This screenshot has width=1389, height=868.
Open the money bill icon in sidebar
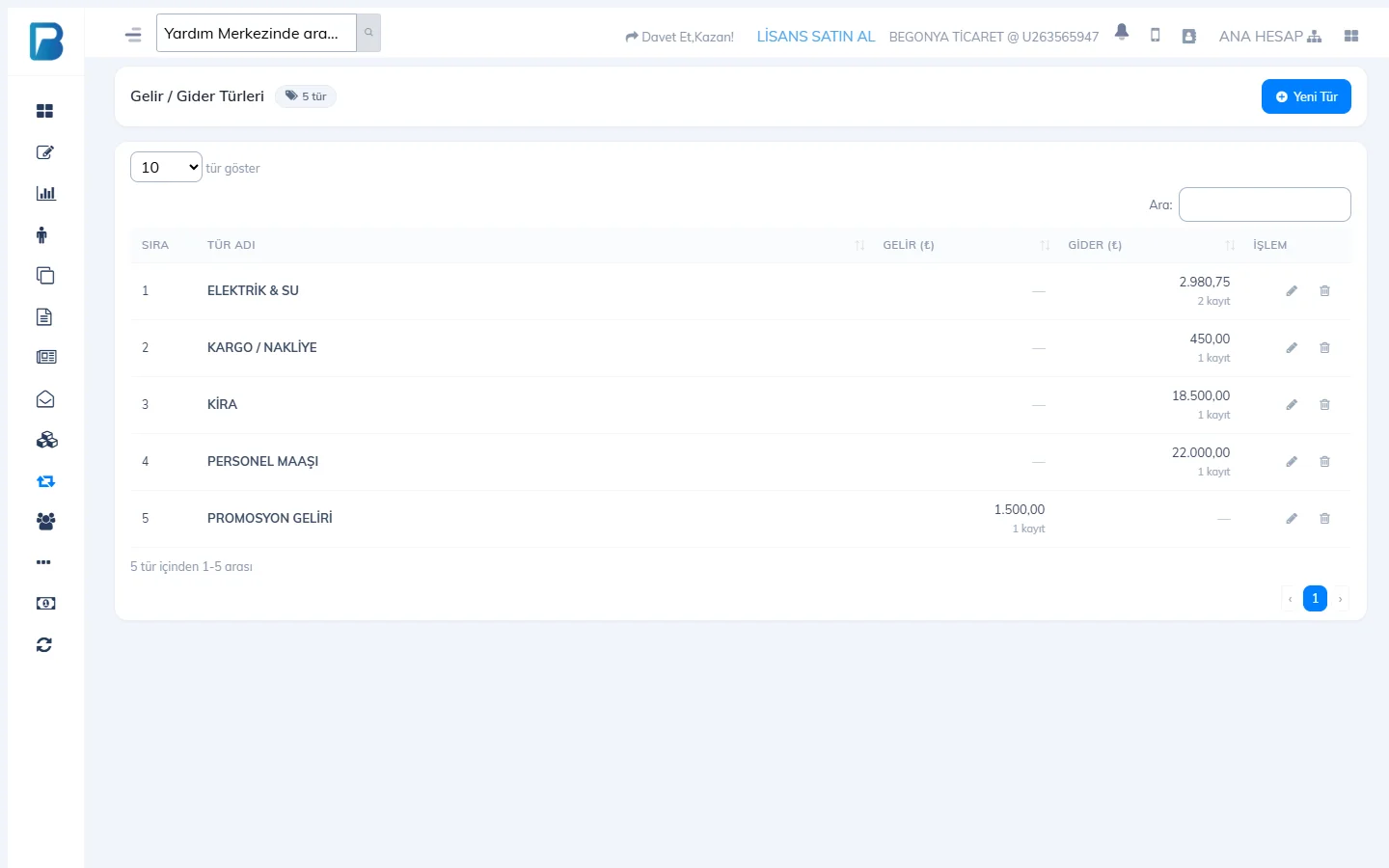coord(45,604)
